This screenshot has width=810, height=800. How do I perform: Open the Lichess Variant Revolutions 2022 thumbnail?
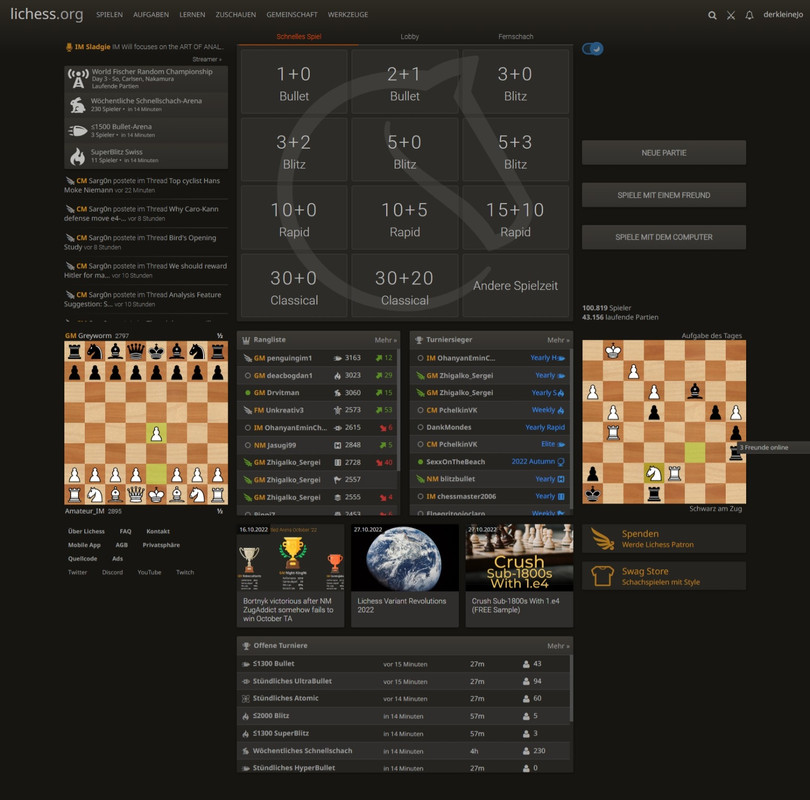(404, 558)
